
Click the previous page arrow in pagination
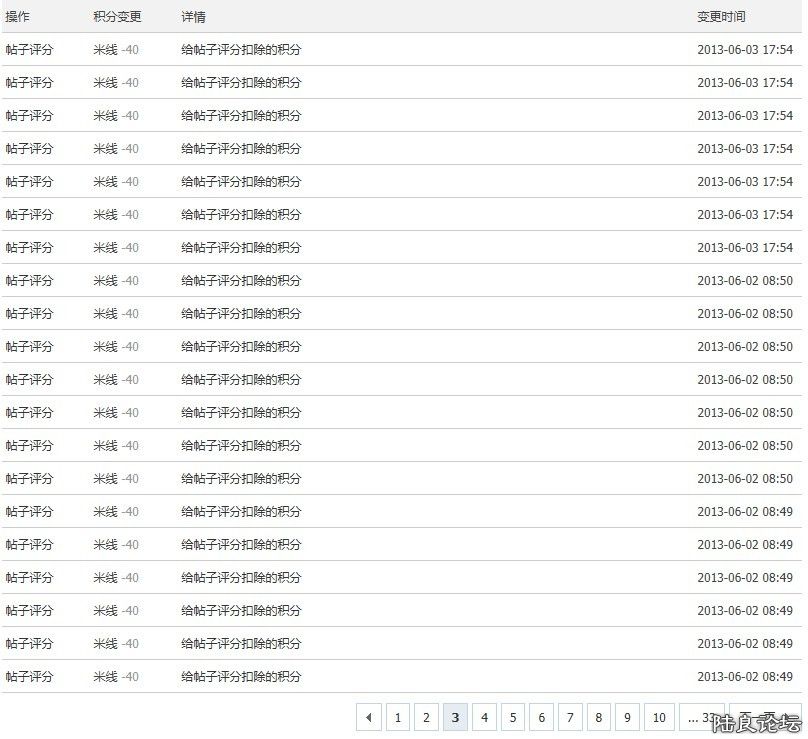coord(368,717)
